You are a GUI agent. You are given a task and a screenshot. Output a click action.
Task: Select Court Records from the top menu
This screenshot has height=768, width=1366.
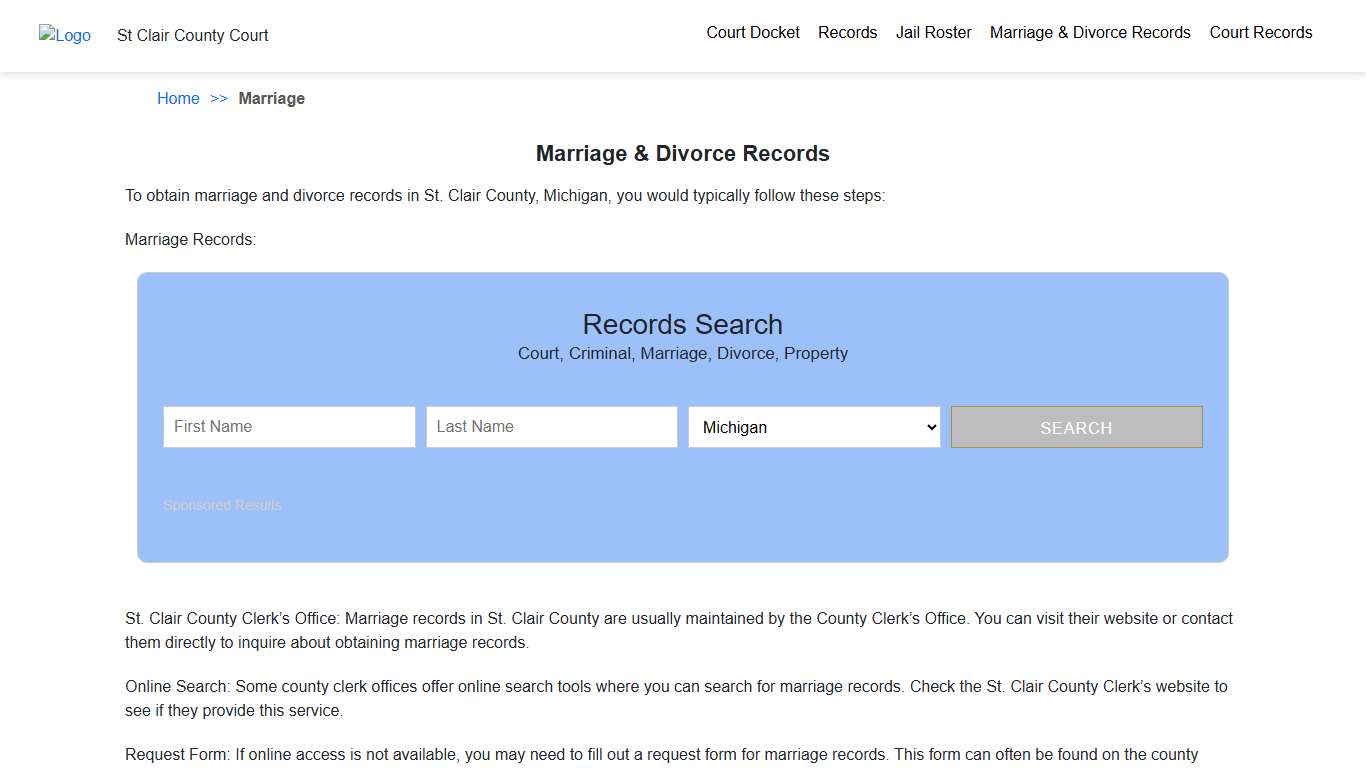point(1260,32)
